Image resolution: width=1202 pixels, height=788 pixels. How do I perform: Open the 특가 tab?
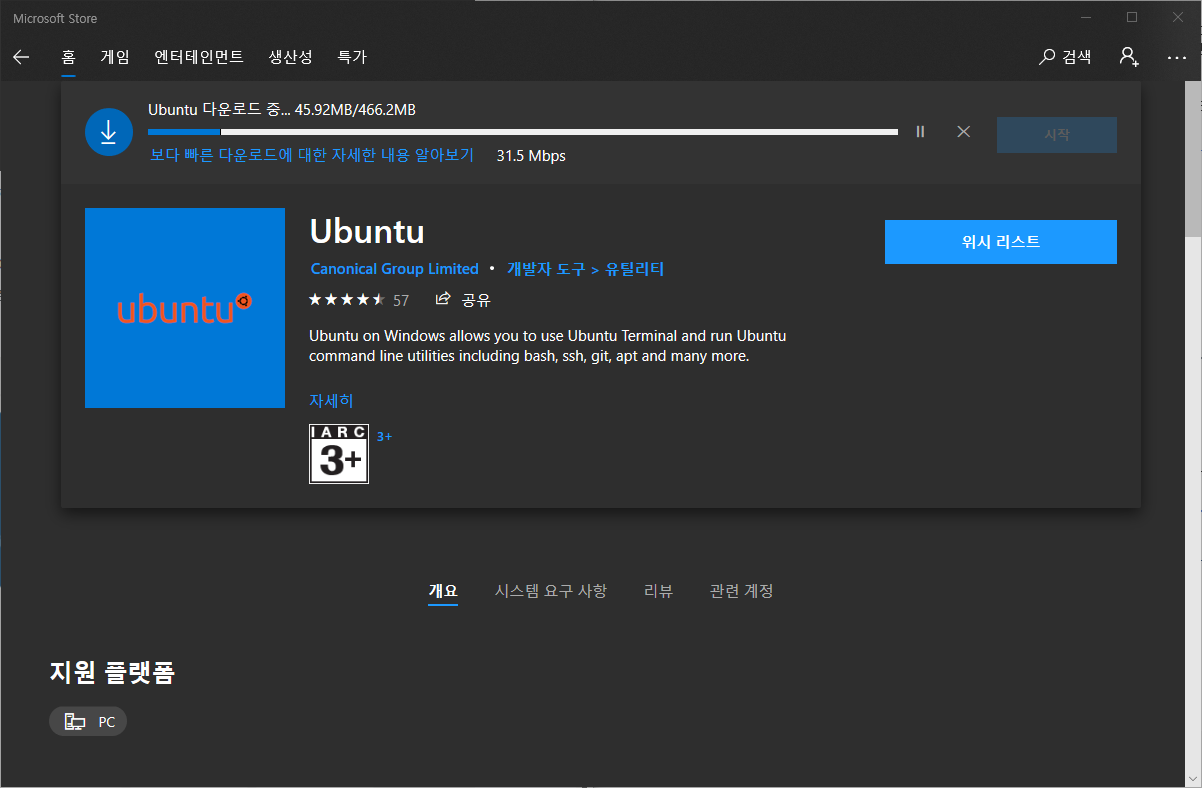point(352,57)
